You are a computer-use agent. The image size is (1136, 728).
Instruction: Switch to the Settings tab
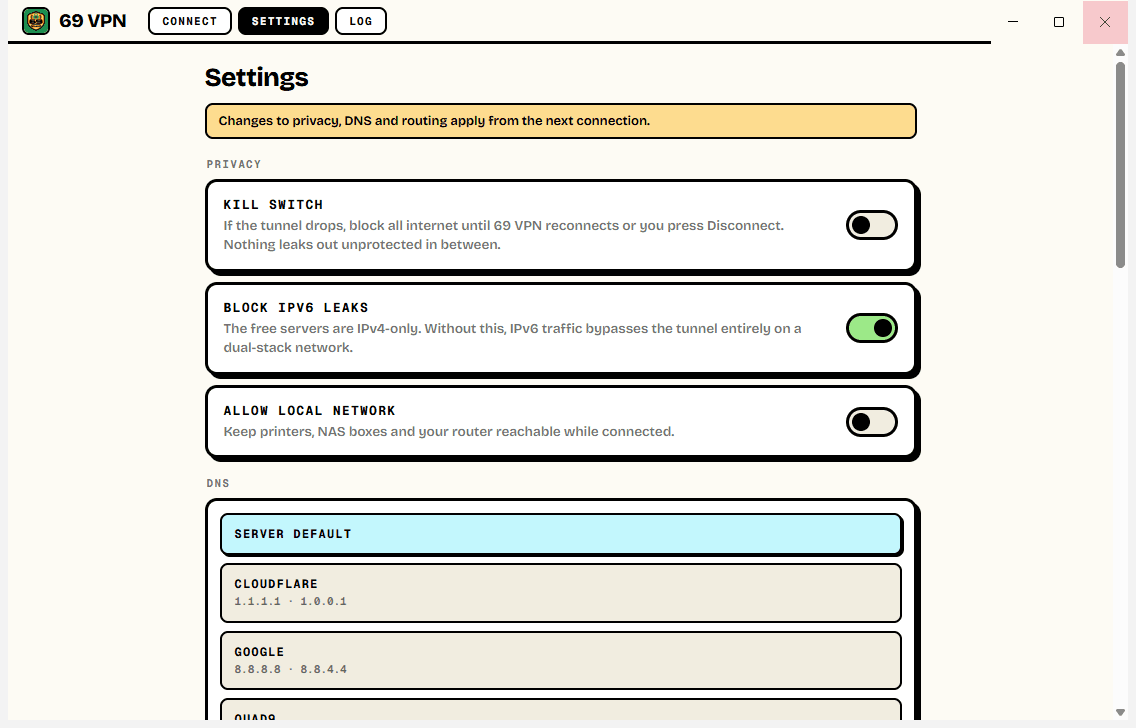283,21
